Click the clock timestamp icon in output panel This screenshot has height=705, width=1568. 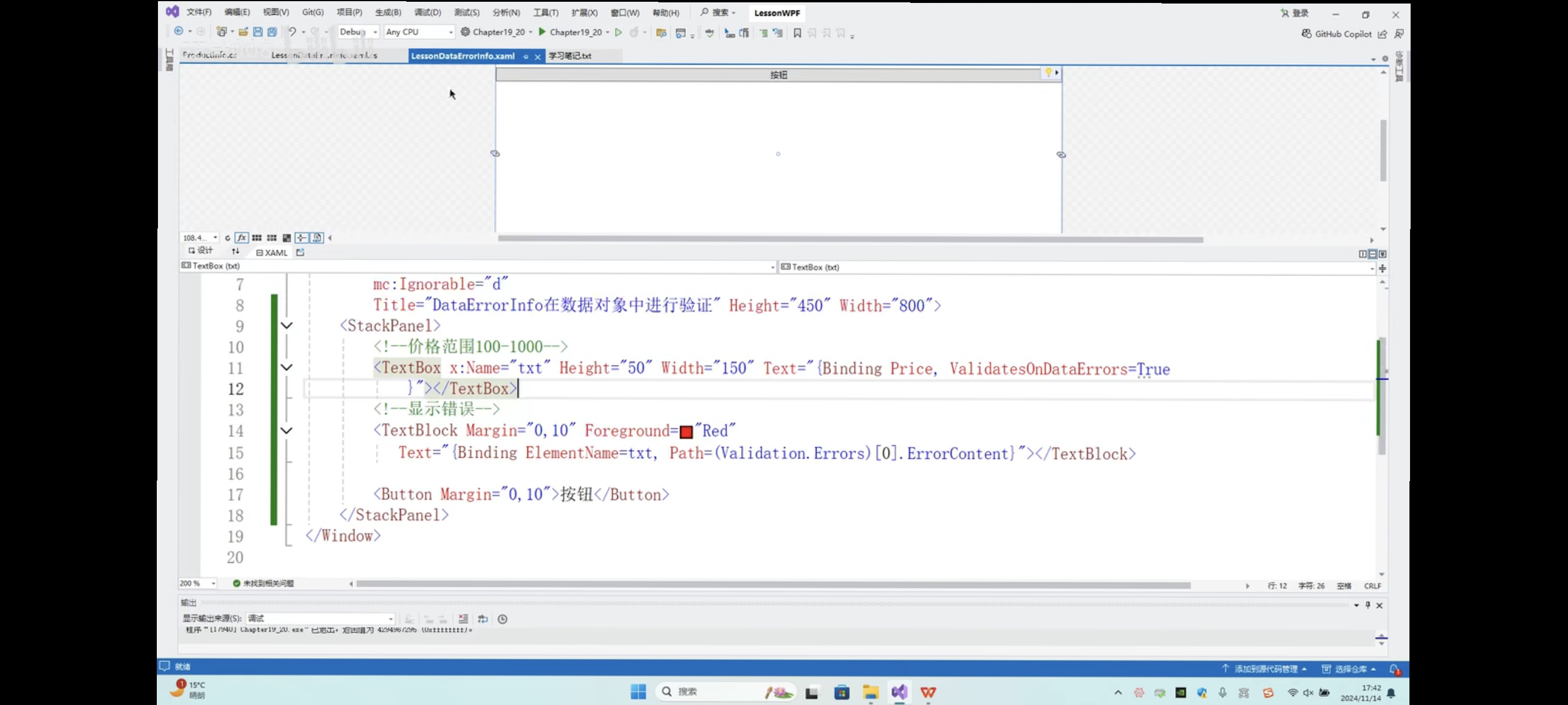[x=502, y=619]
